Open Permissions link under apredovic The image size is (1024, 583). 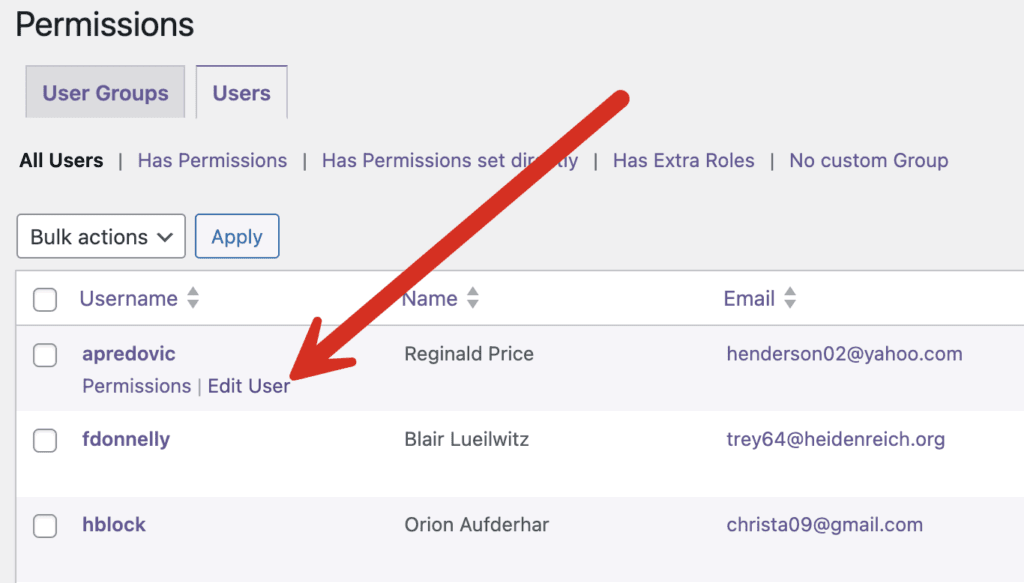tap(136, 386)
